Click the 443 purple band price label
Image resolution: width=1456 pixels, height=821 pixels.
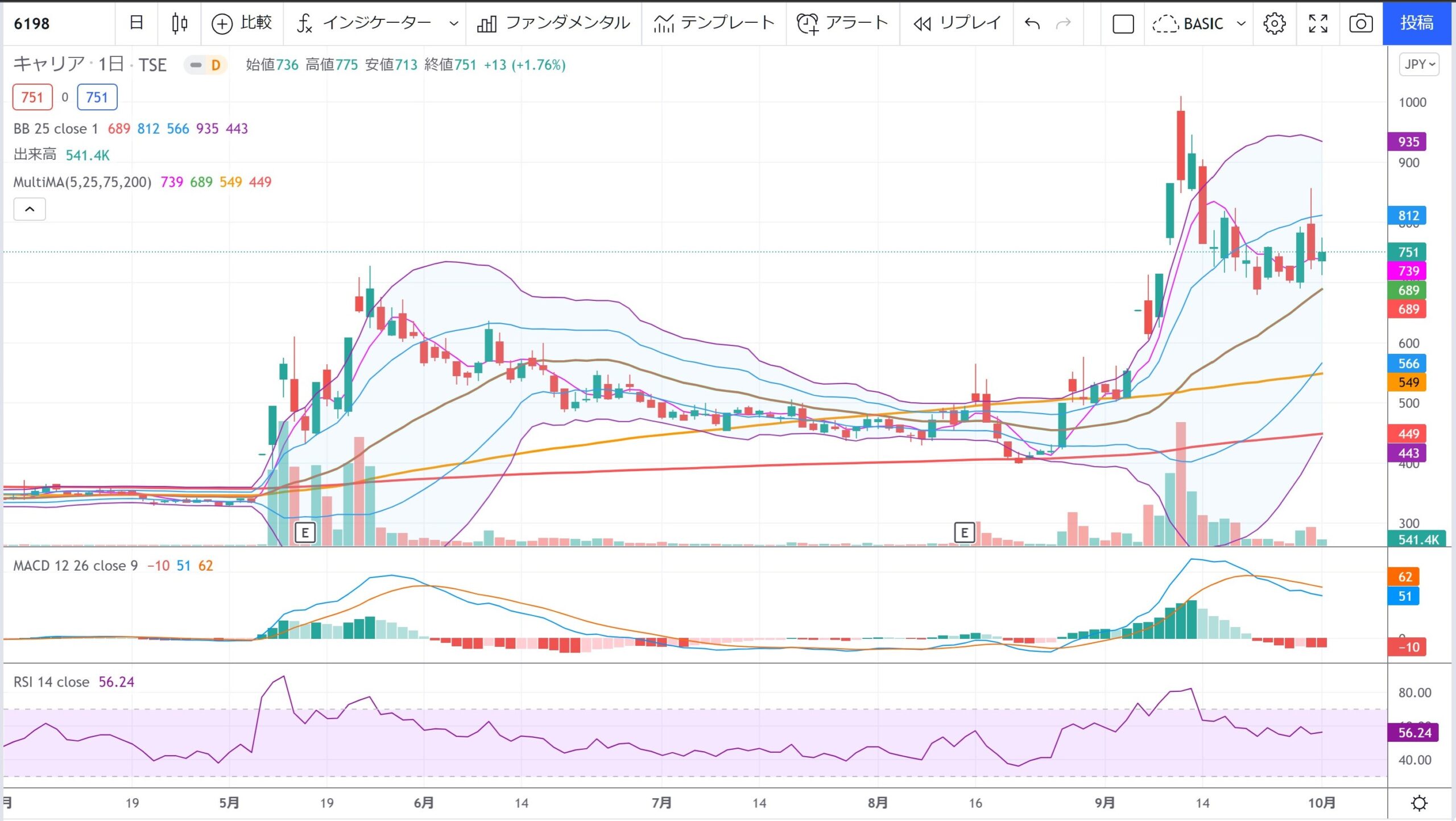pyautogui.click(x=1408, y=453)
